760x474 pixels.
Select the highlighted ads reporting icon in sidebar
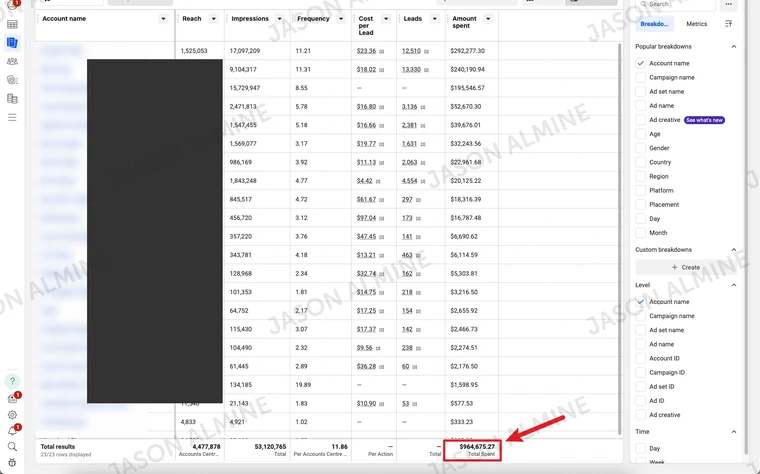(12, 43)
